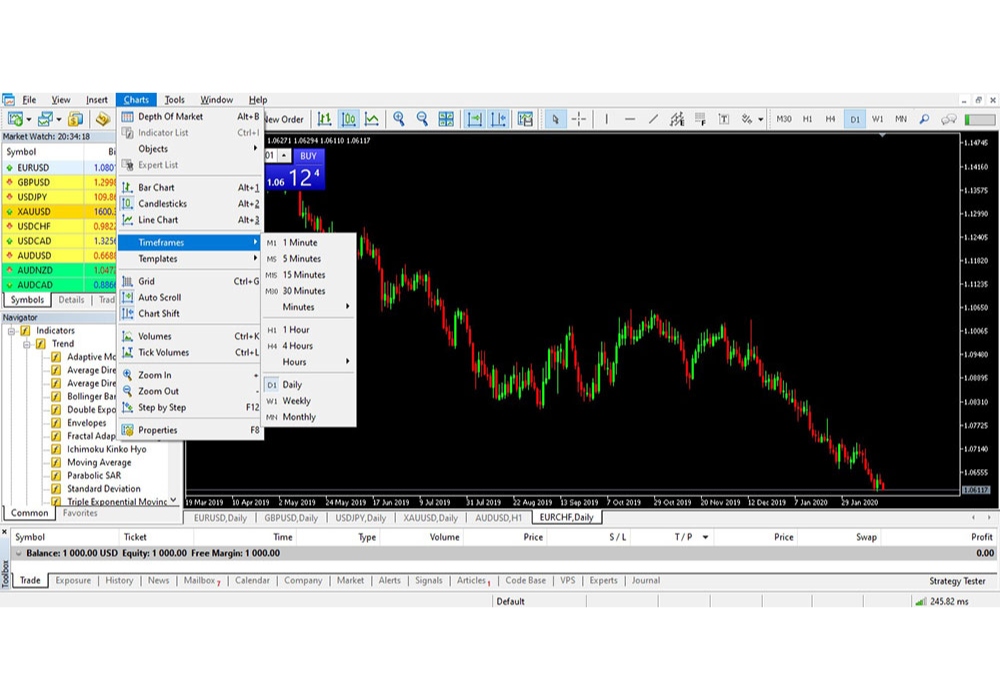Toggle Tick Volumes in Charts menu
1000x700 pixels.
click(x=191, y=353)
